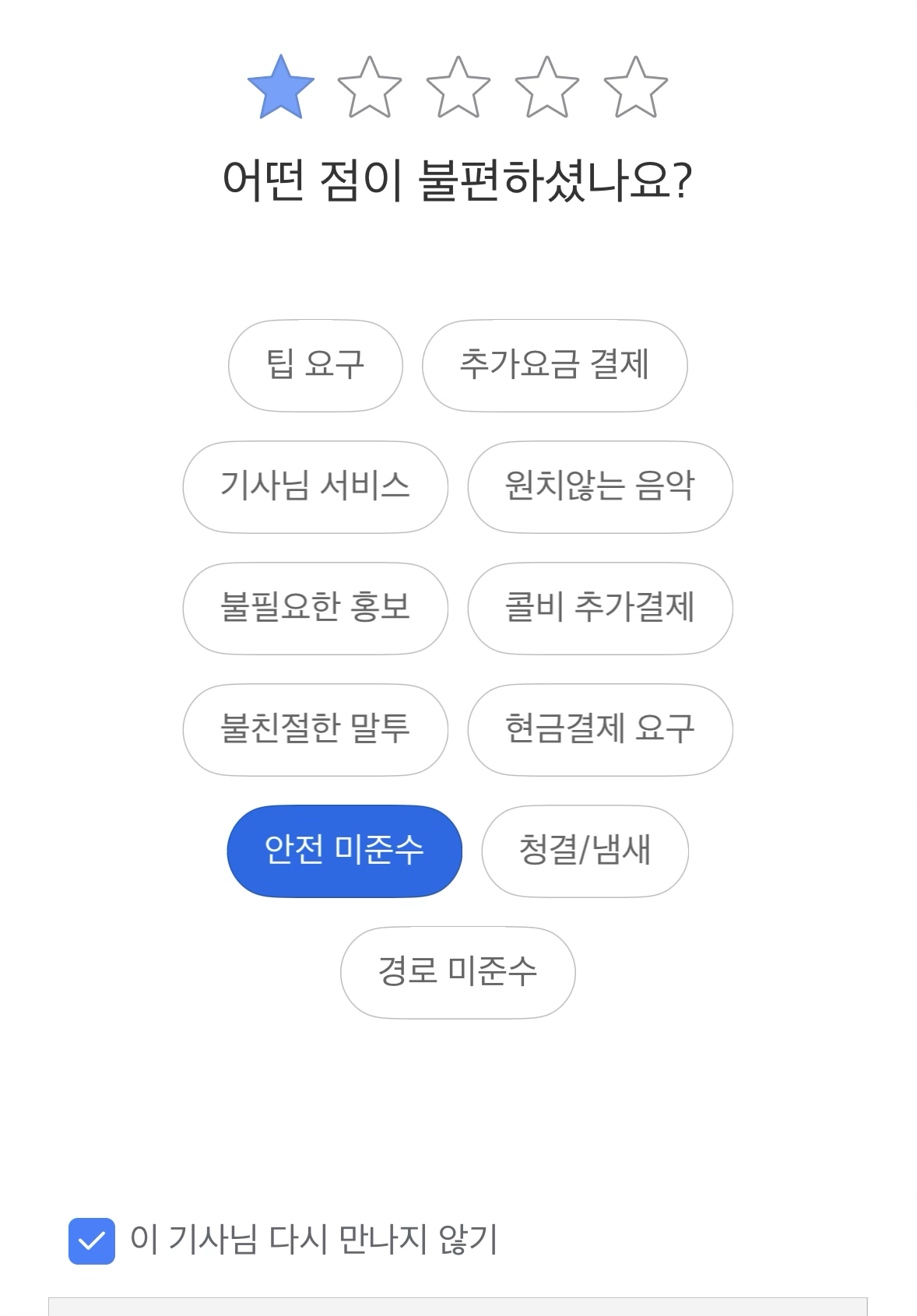This screenshot has height=1316, width=917.
Task: Tap the '콜비 추가결제' chip
Action: coord(599,608)
